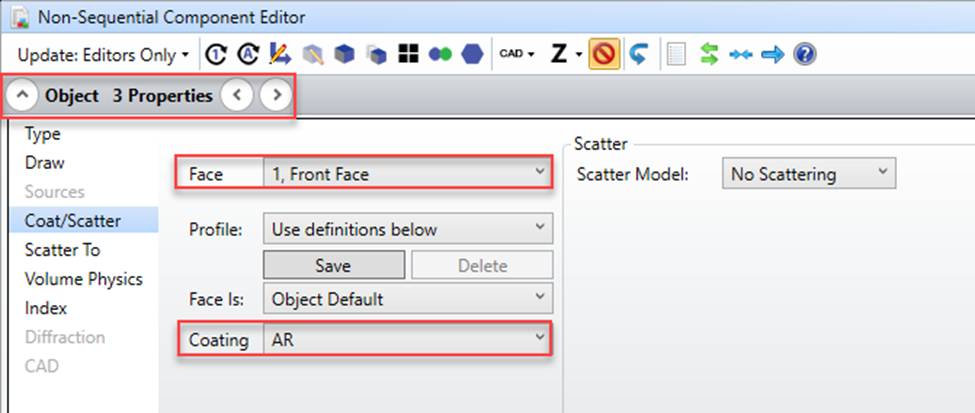This screenshot has height=413, width=975.
Task: Click the green swap arrows icon
Action: [x=709, y=54]
